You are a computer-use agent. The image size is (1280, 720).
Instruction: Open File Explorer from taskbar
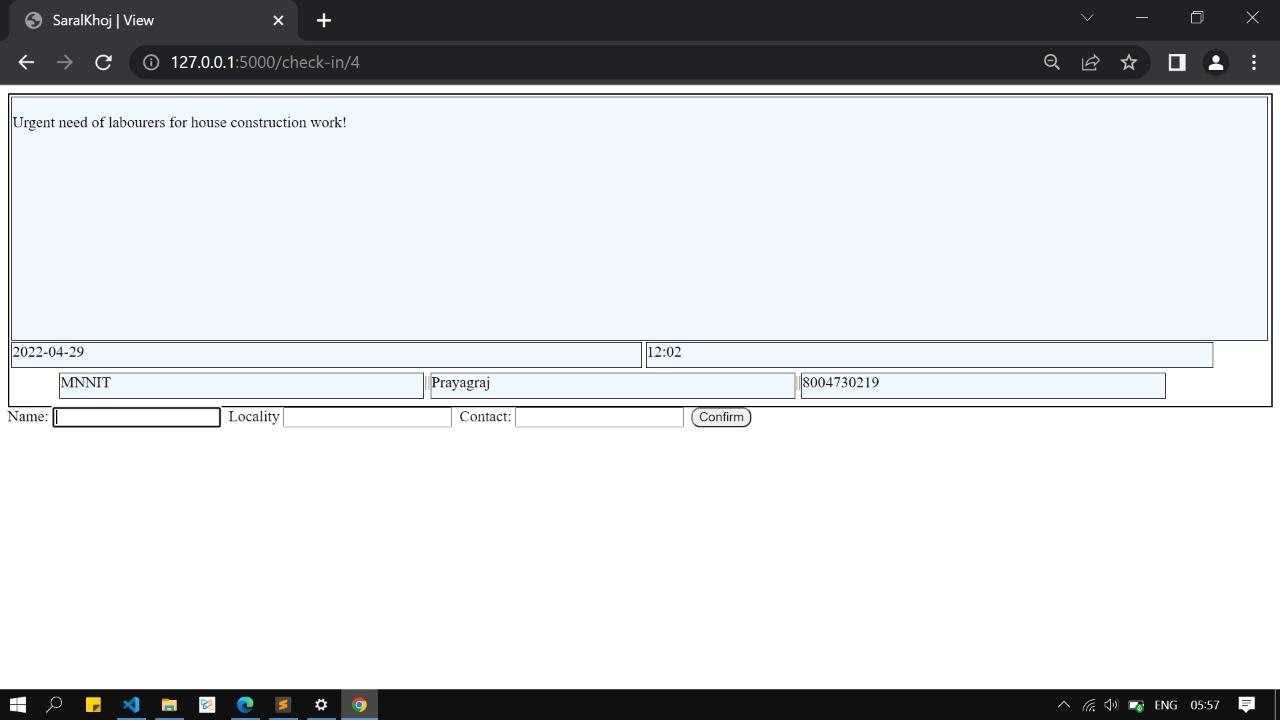click(169, 705)
